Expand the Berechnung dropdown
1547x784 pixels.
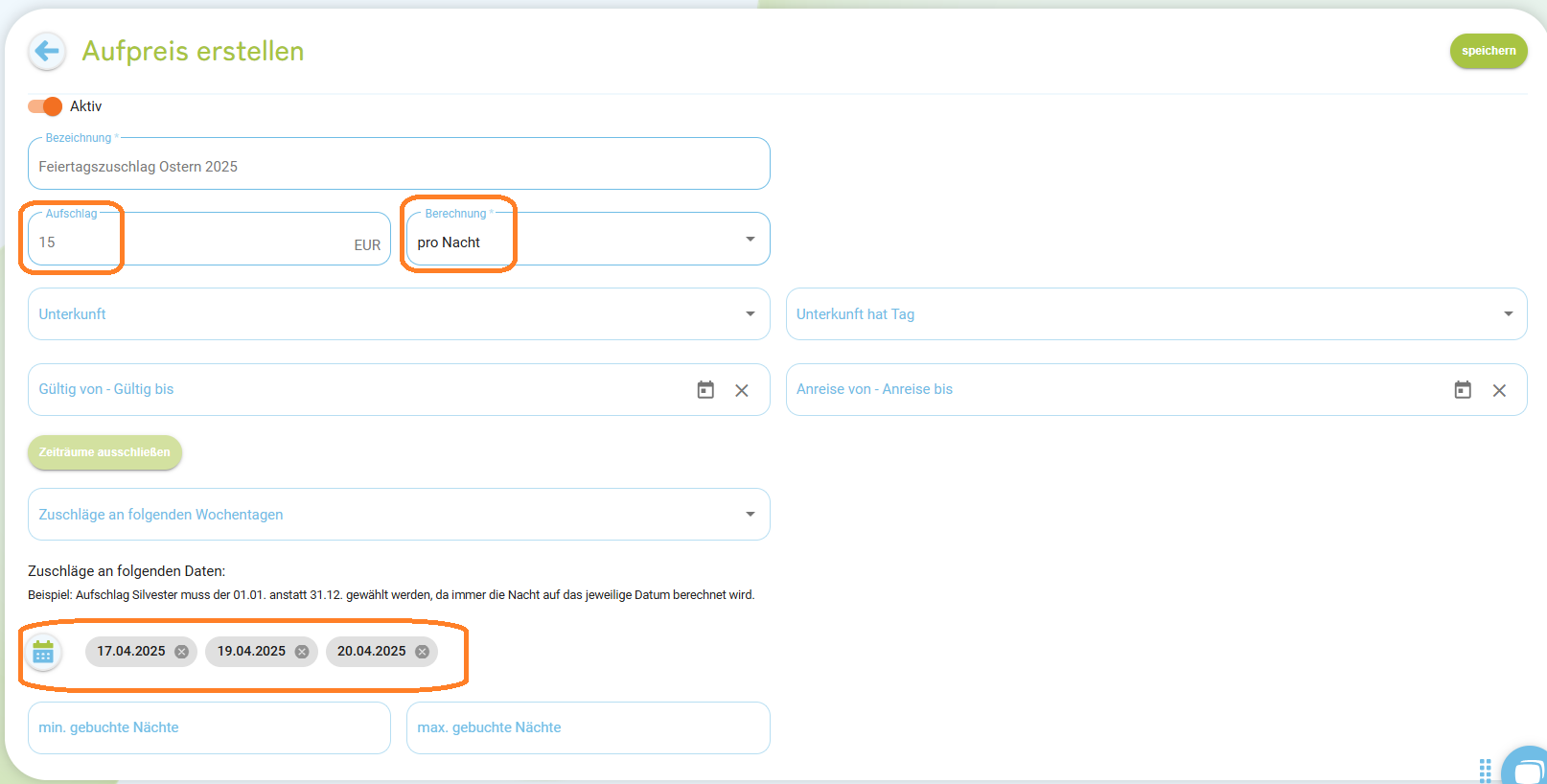(588, 239)
